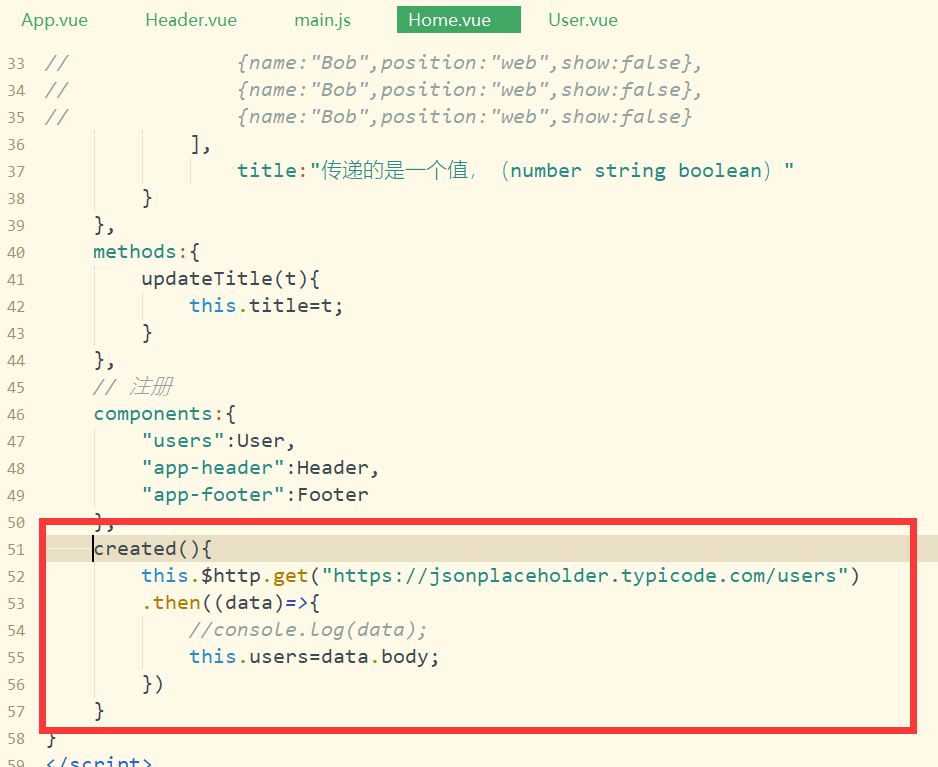Click the active Home.vue tab
The width and height of the screenshot is (938, 767).
(x=459, y=20)
